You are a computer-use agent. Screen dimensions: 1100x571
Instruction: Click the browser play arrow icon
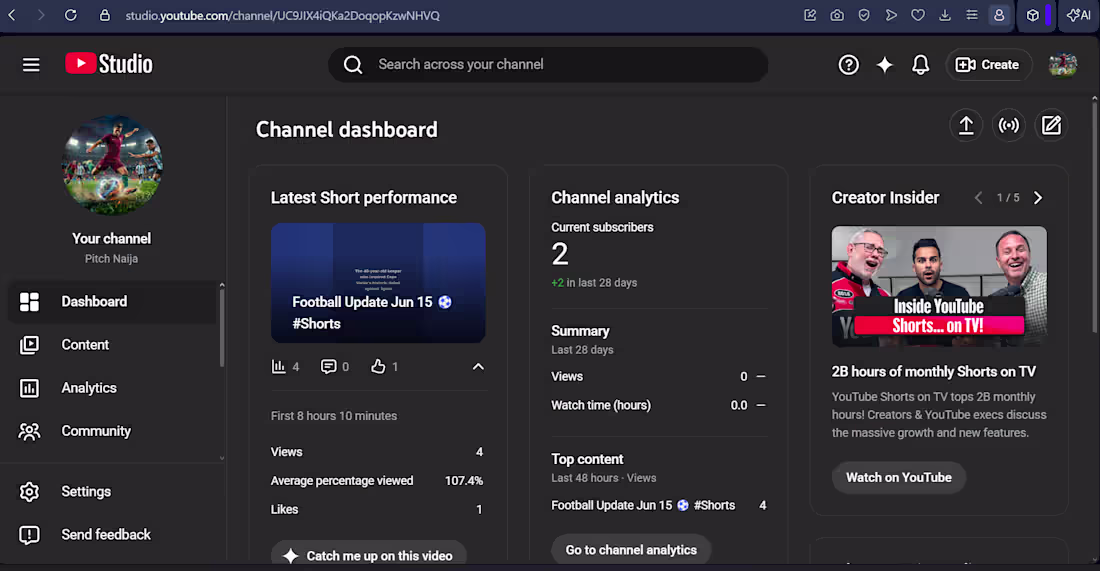point(891,15)
